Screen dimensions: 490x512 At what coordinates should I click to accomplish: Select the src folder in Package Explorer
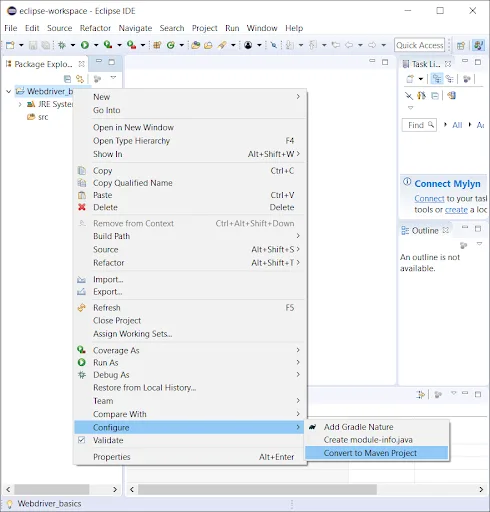click(37, 117)
